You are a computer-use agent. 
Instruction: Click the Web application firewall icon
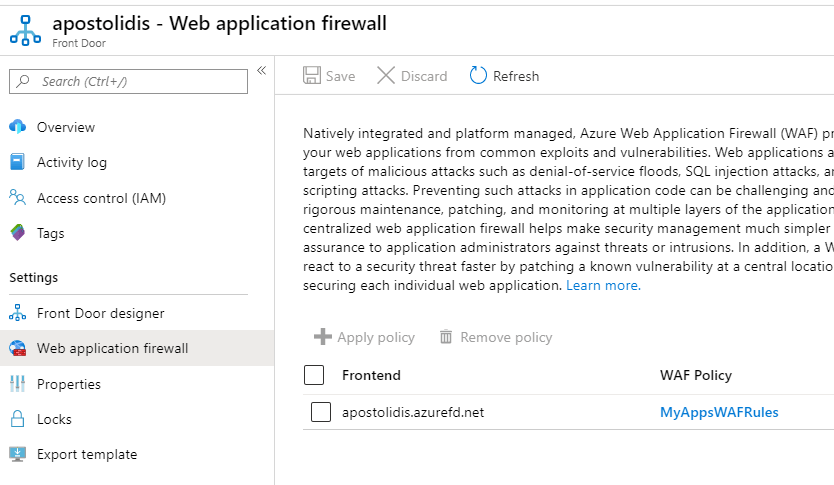(18, 348)
